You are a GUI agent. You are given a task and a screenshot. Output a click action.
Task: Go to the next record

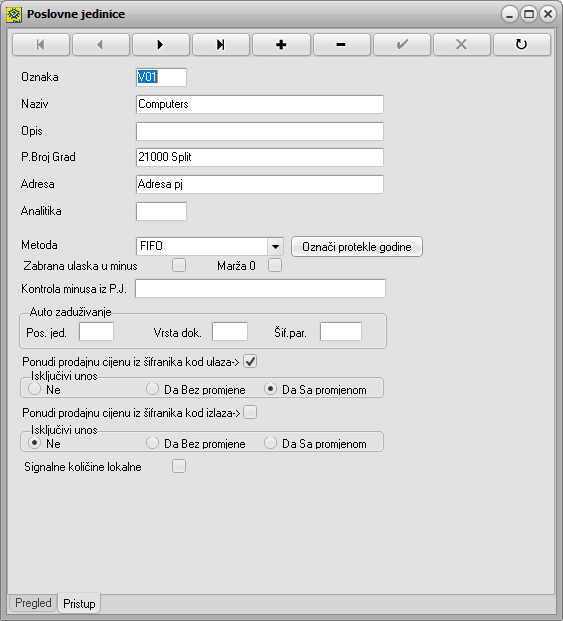pos(161,44)
